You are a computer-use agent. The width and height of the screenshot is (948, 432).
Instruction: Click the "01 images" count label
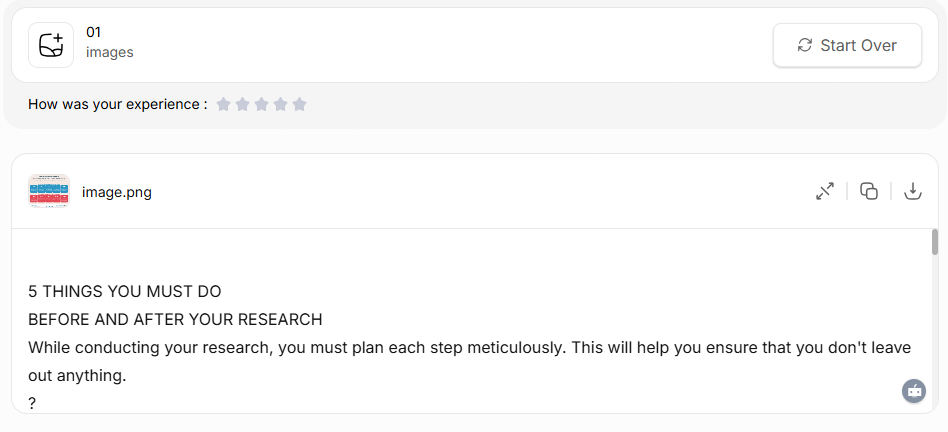pos(109,42)
